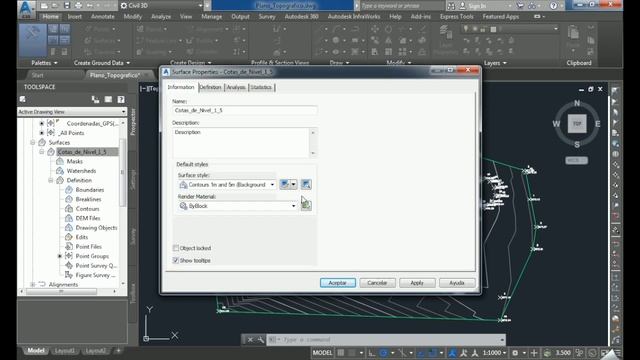The width and height of the screenshot is (640, 360).
Task: Select Breaklines in the Definition tree
Action: (88, 199)
